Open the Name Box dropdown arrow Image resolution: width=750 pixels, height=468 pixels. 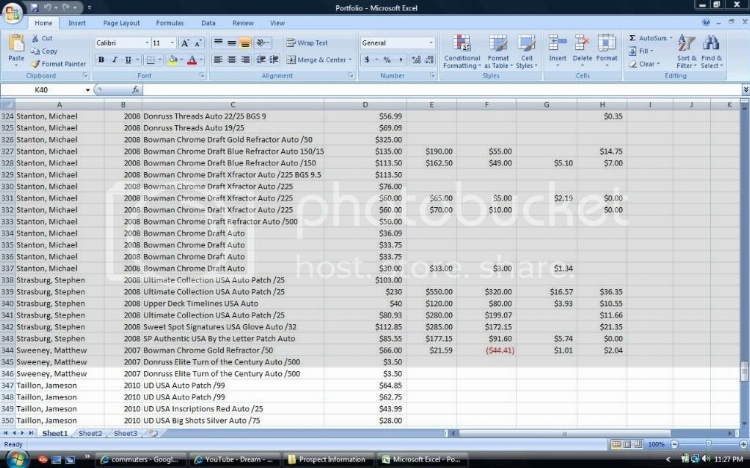pyautogui.click(x=88, y=90)
